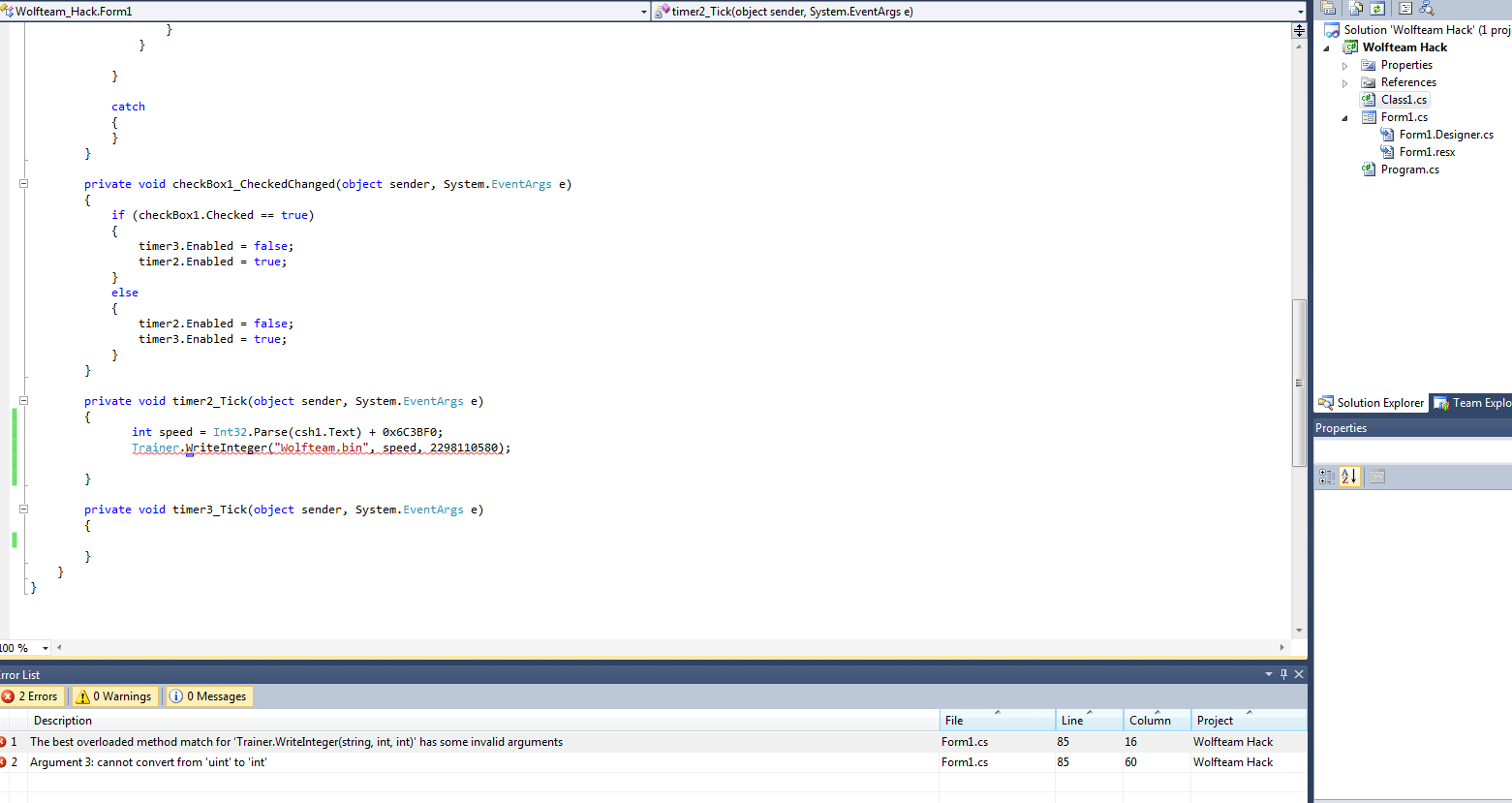Image resolution: width=1512 pixels, height=803 pixels.
Task: Click Property Pages icon in Properties panel
Action: (x=1377, y=477)
